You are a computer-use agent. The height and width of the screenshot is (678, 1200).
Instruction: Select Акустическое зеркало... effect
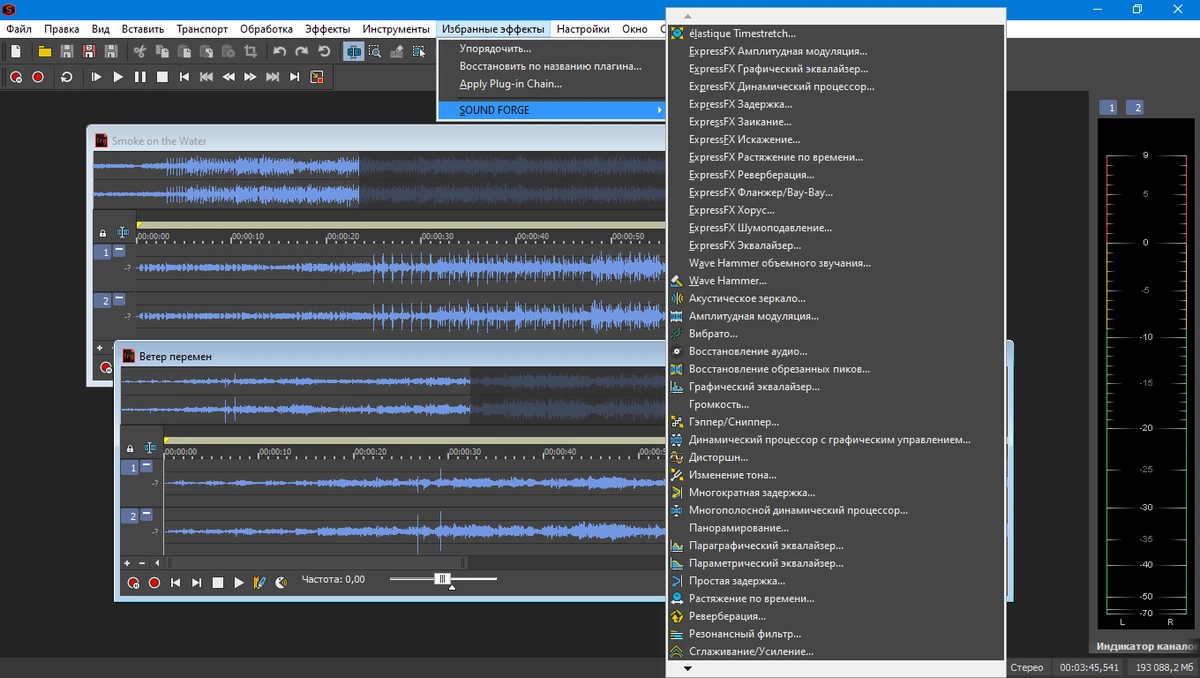[835, 298]
